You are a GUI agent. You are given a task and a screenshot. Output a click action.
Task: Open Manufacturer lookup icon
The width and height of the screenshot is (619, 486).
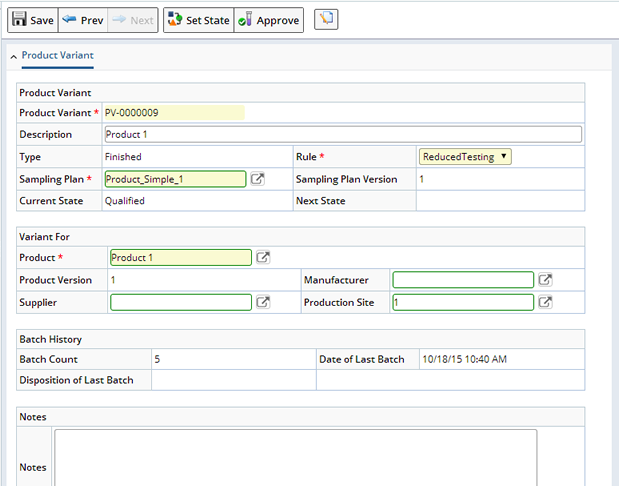click(545, 280)
